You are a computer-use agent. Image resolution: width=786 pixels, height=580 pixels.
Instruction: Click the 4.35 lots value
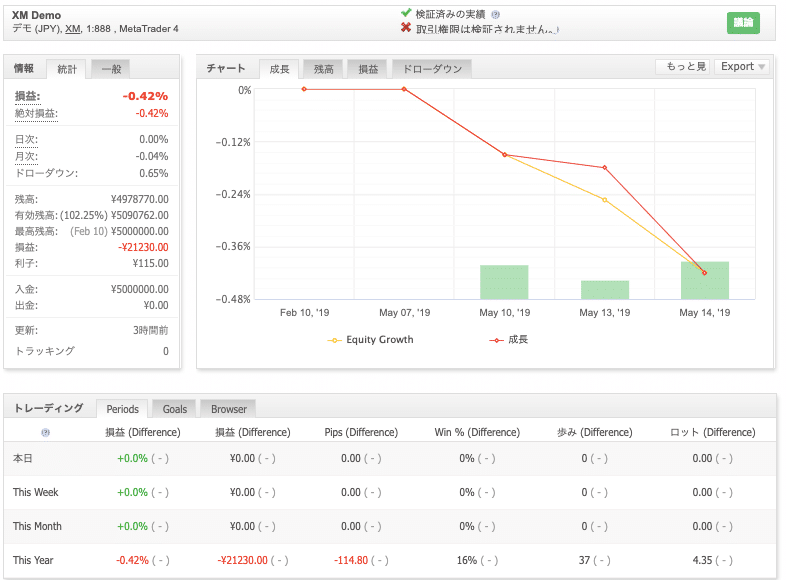[702, 560]
